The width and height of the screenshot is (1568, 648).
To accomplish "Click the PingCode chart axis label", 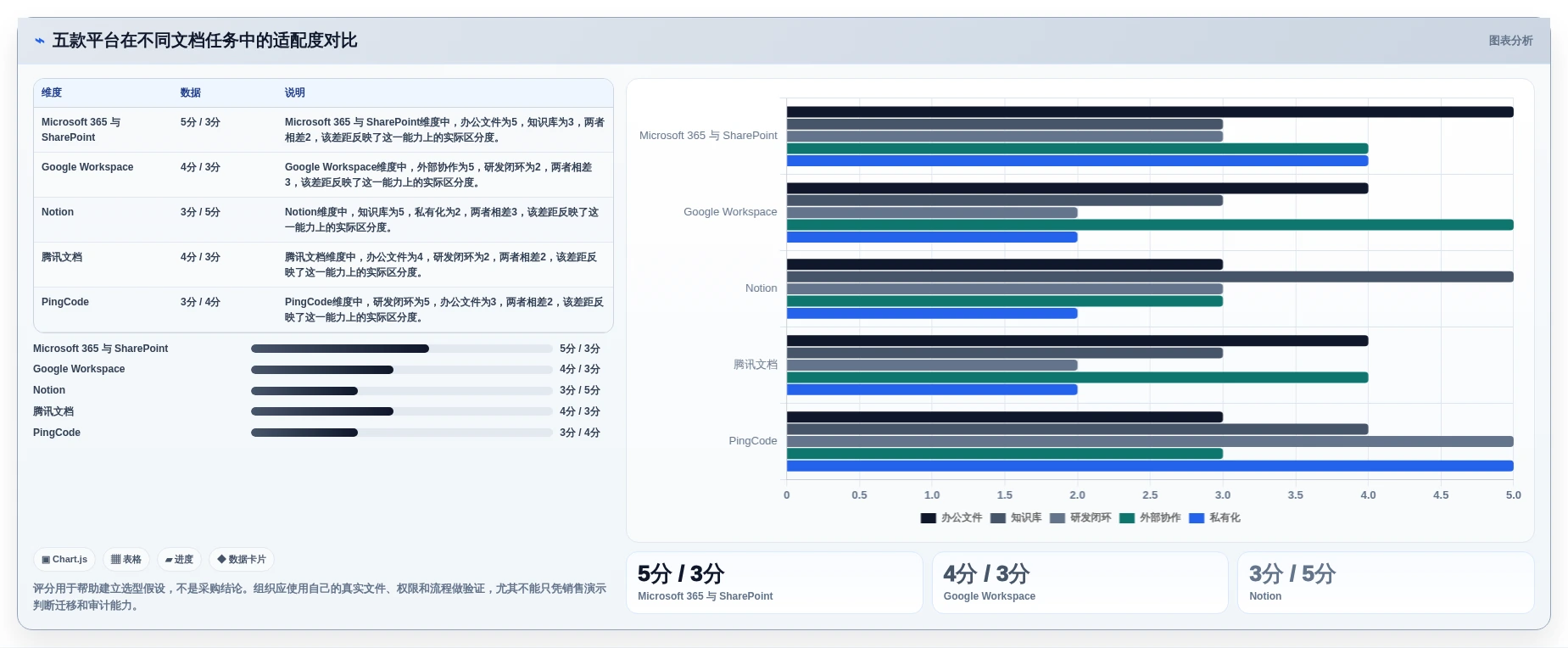I will click(753, 441).
